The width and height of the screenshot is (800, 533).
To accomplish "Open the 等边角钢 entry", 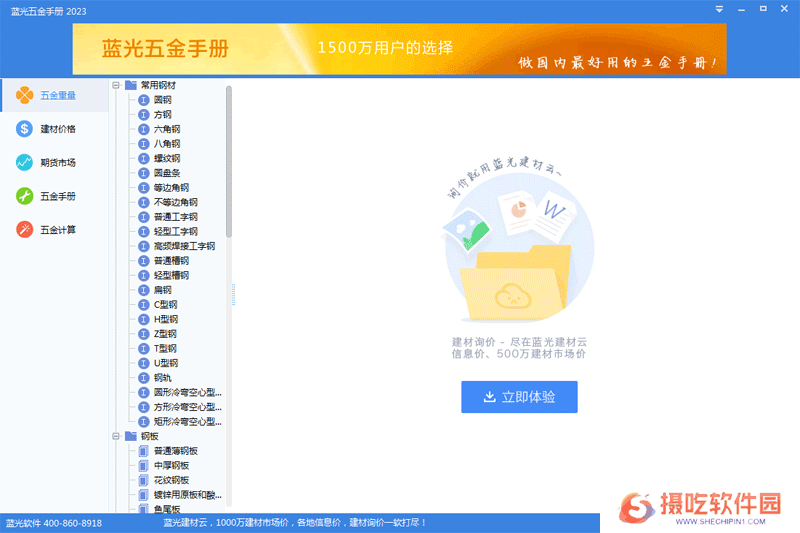I will tap(171, 188).
